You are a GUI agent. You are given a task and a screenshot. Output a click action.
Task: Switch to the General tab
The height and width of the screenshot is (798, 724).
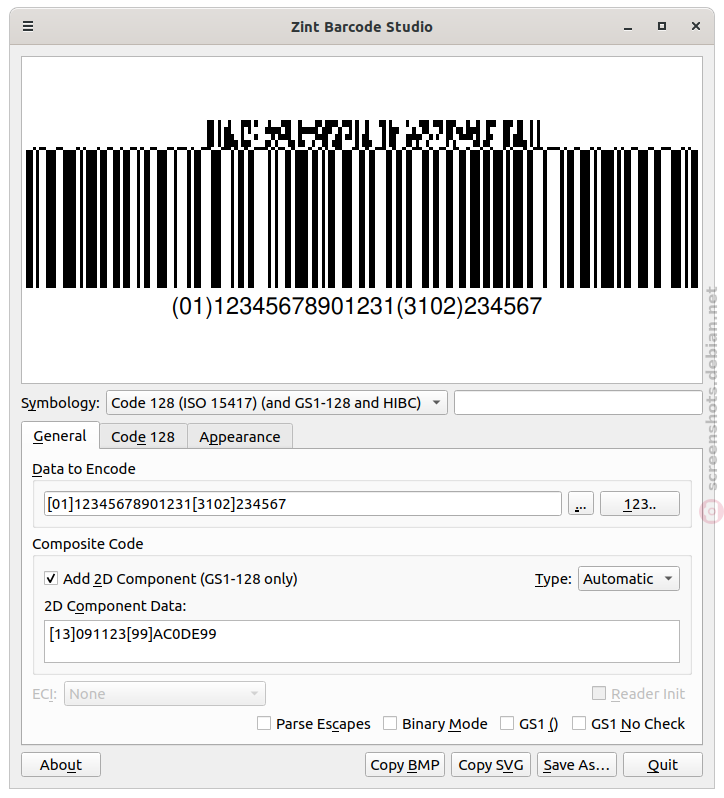[x=60, y=436]
